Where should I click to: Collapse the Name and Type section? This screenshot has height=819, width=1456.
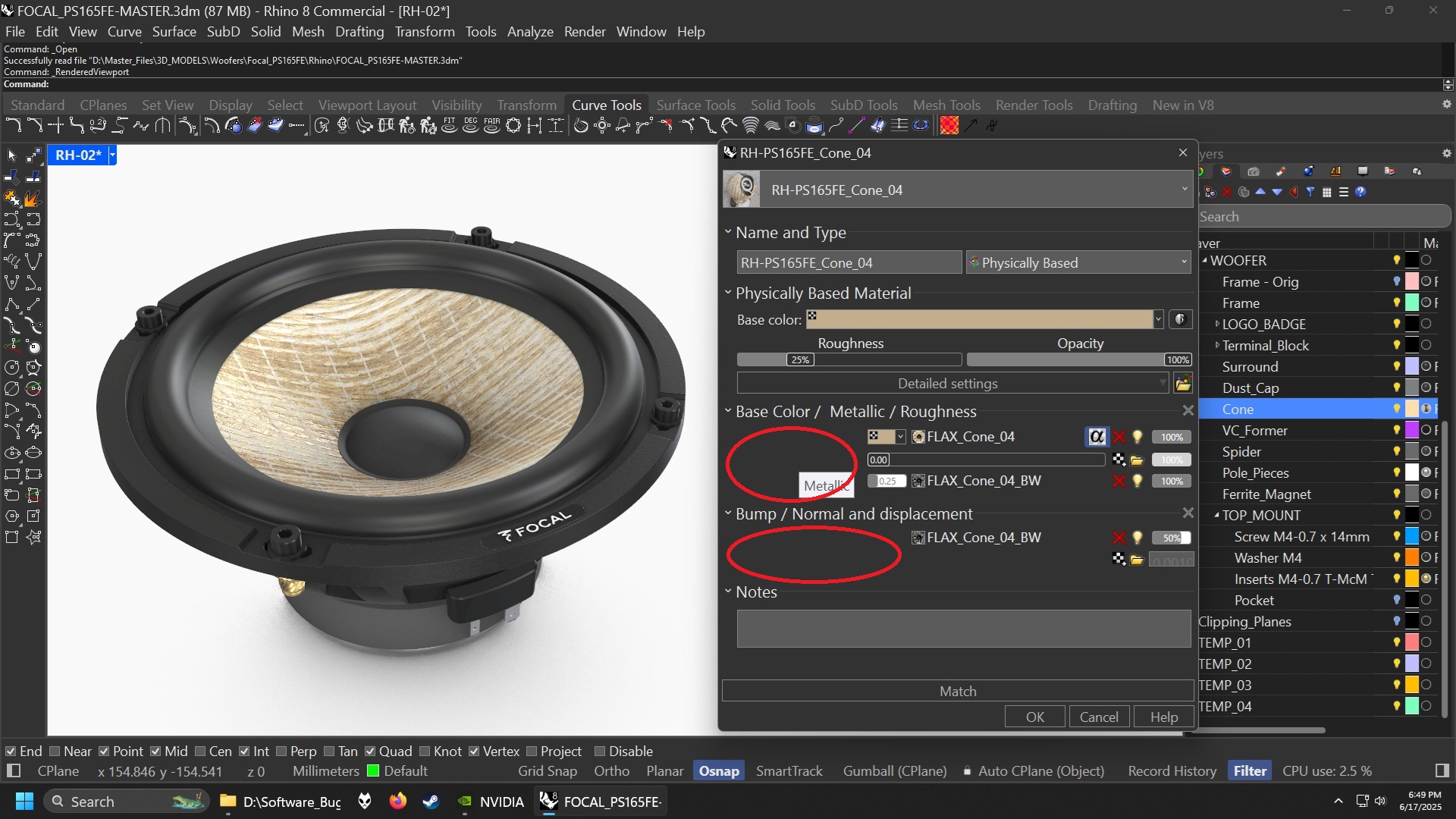coord(728,232)
